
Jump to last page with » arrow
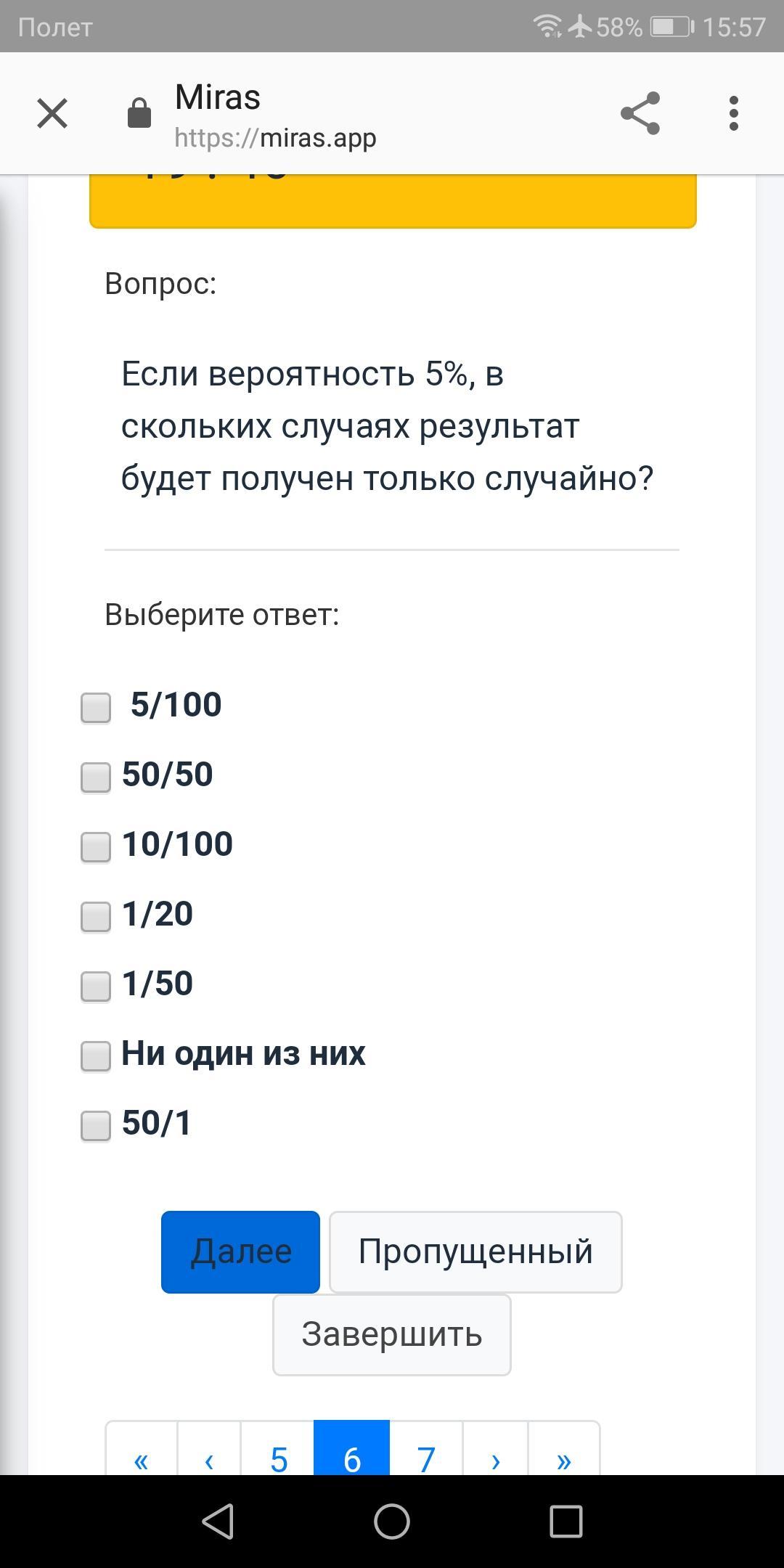pos(564,1458)
